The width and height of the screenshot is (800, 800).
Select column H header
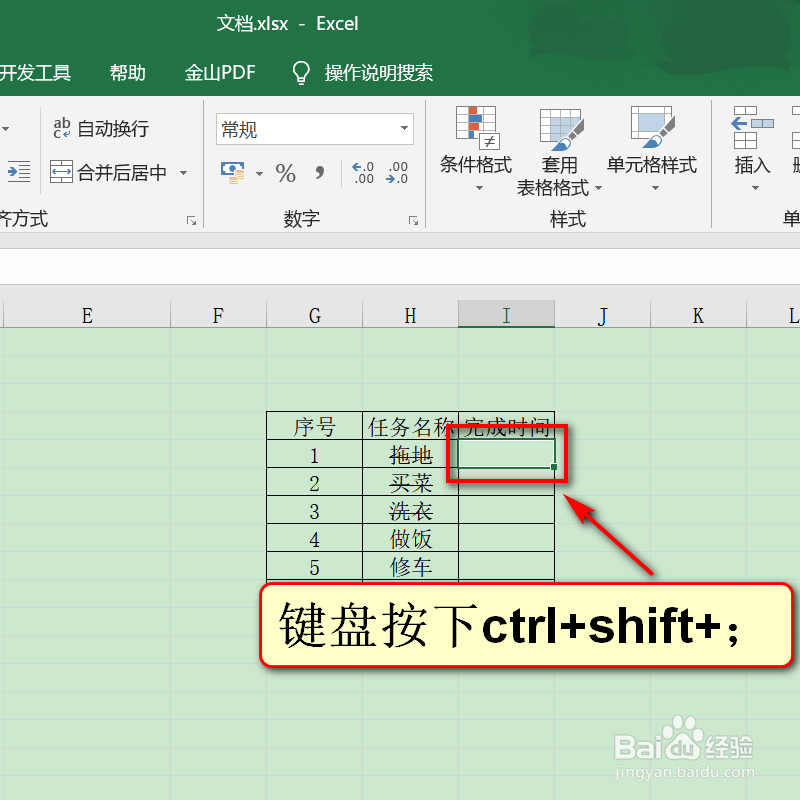410,314
